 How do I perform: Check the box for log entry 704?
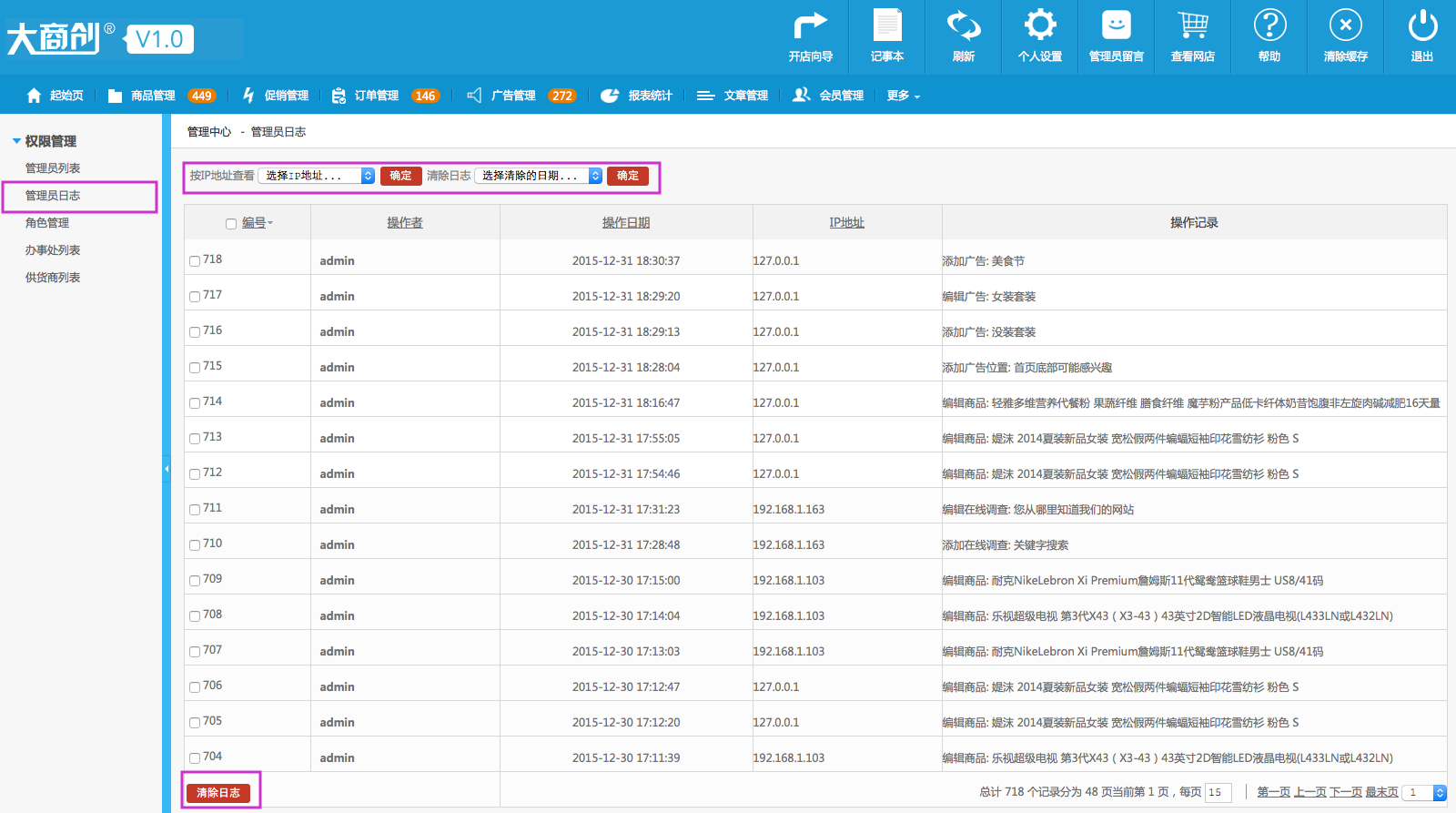195,758
